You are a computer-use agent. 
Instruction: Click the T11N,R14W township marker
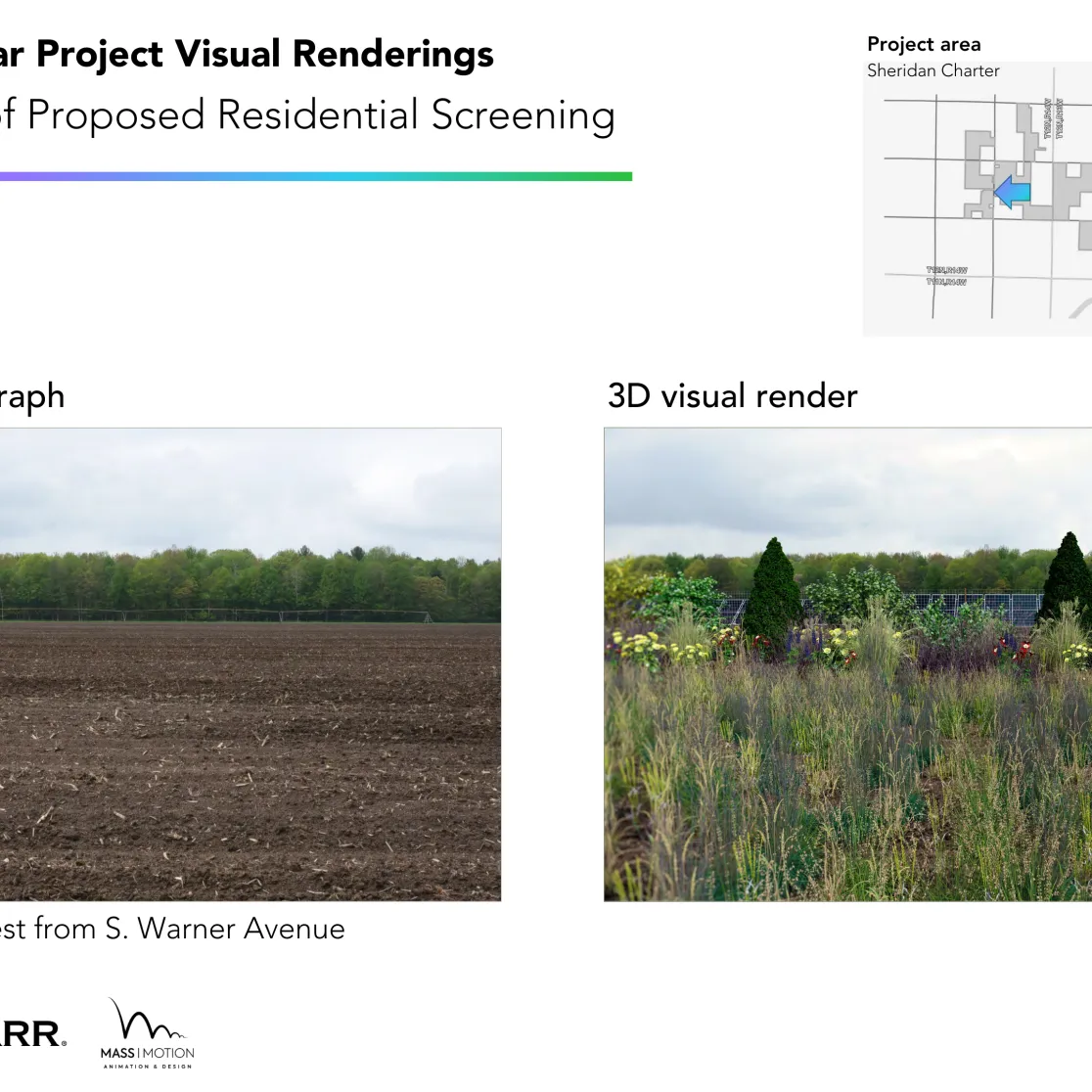click(x=945, y=281)
